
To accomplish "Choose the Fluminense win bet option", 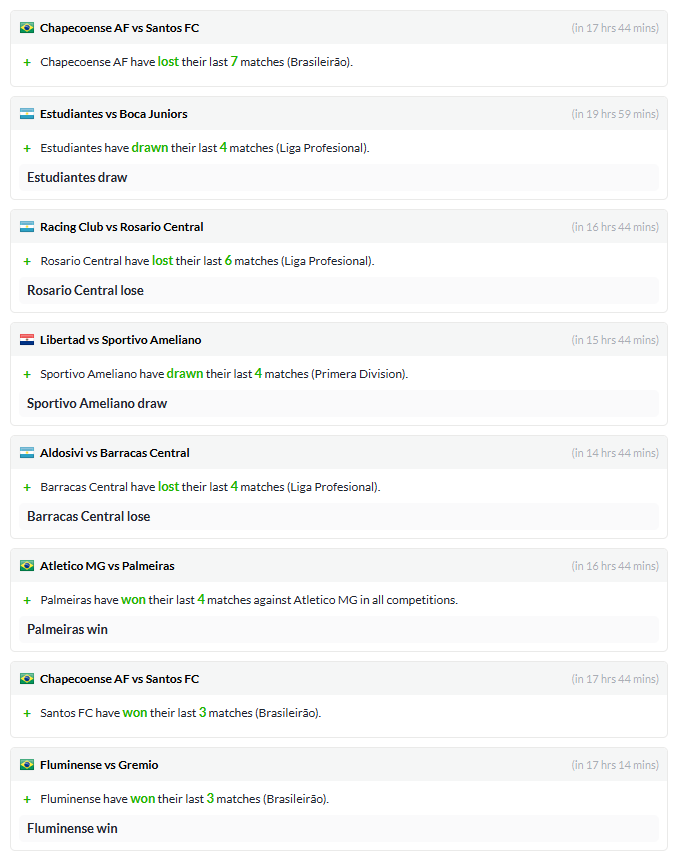I will [339, 829].
